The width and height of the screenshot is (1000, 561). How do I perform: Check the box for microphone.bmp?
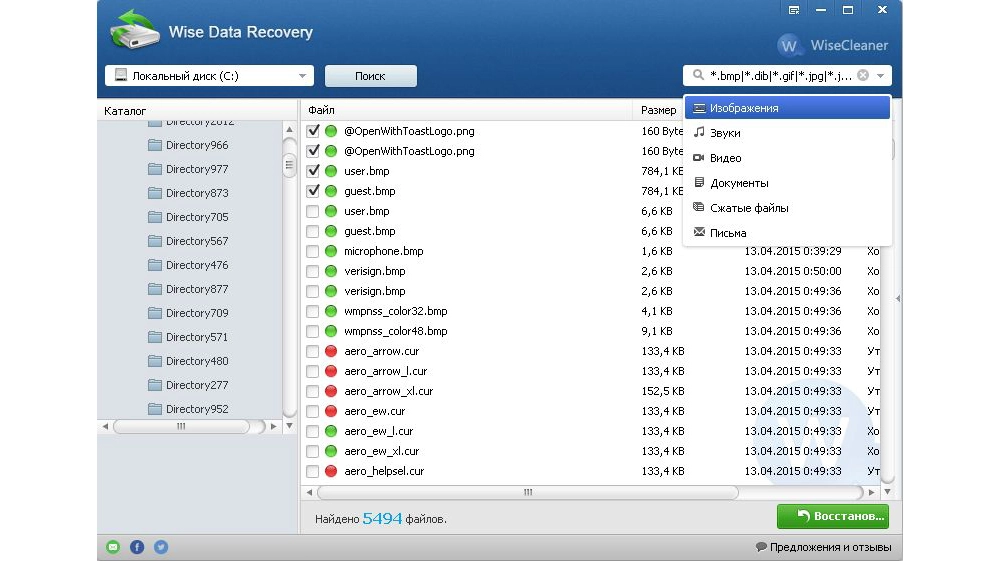click(x=313, y=251)
